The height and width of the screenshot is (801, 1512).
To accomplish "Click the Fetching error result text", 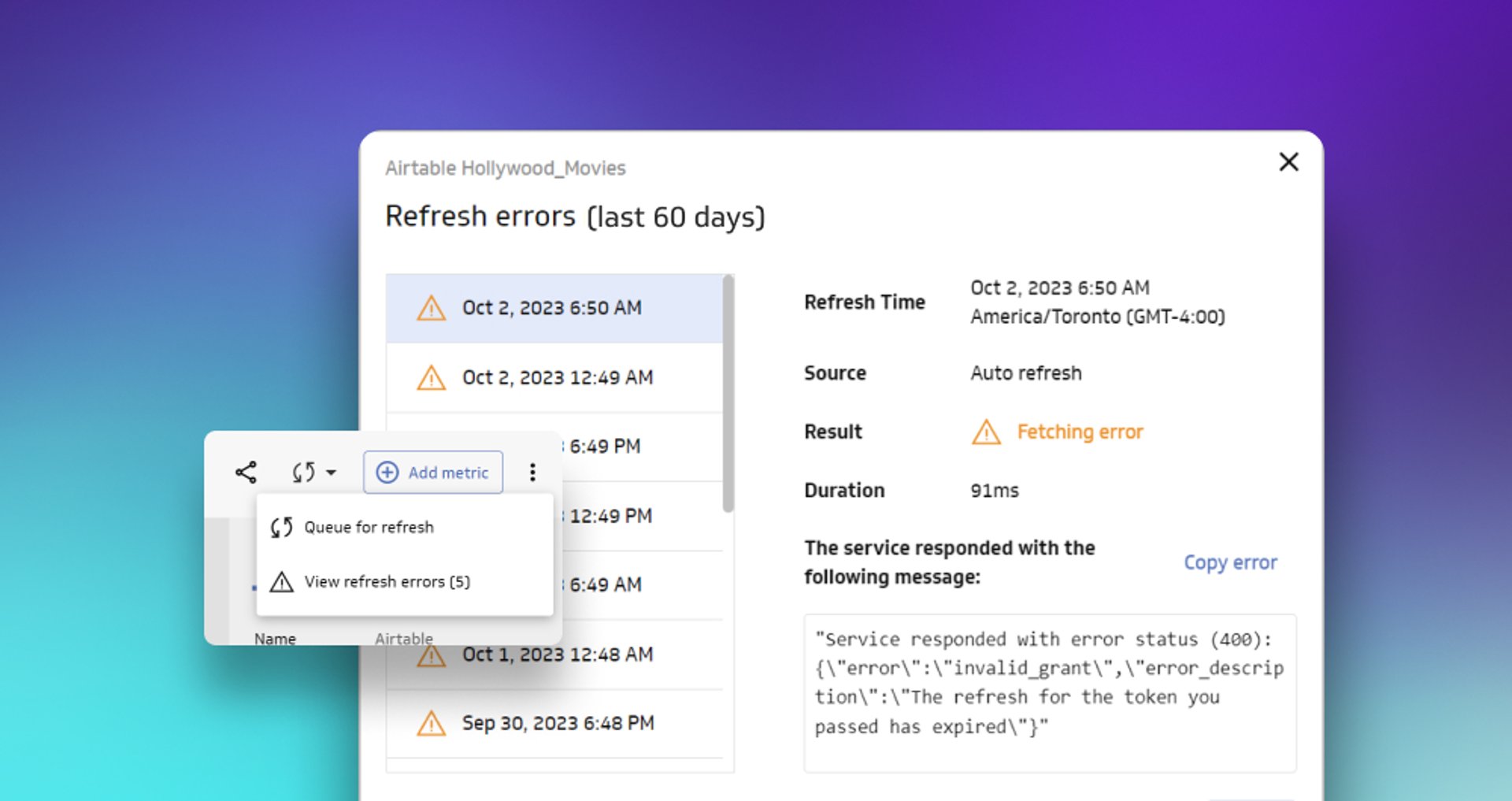I will tap(1080, 432).
